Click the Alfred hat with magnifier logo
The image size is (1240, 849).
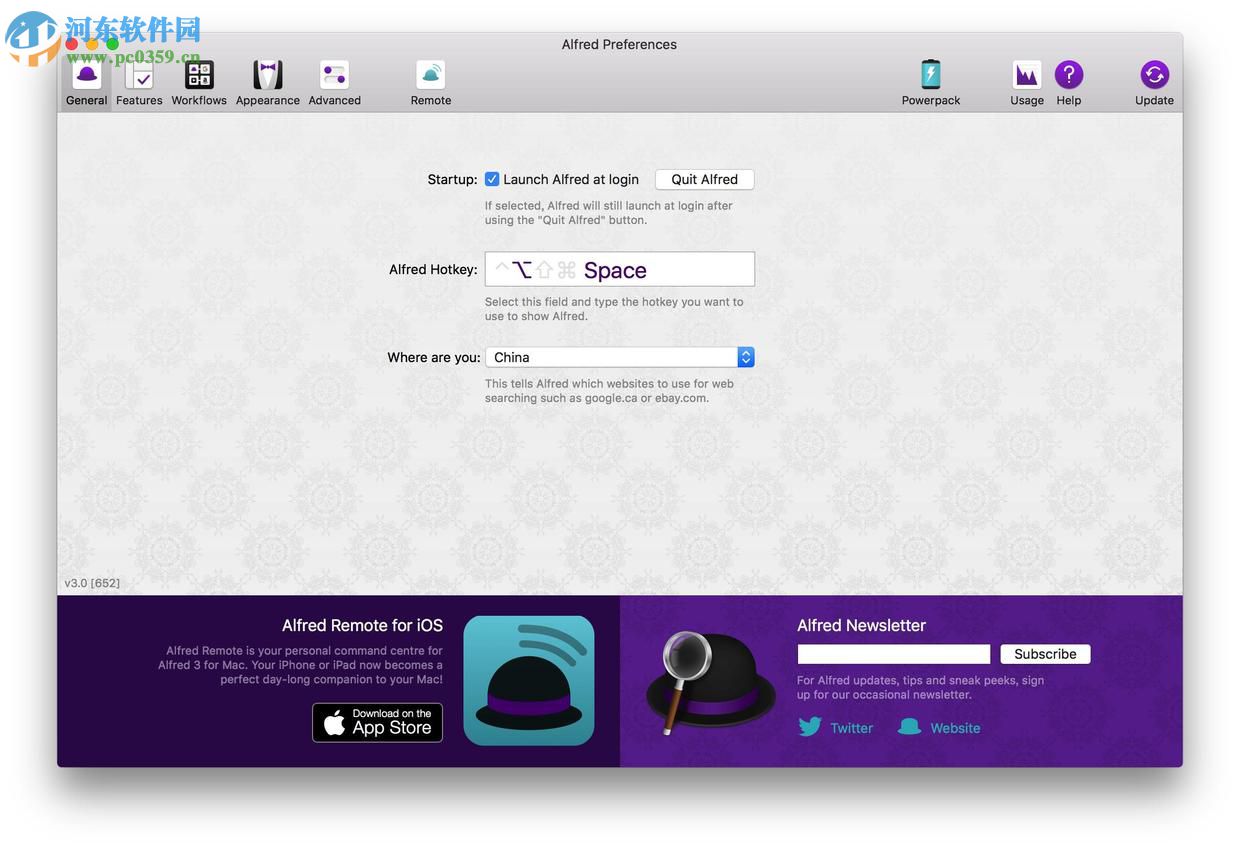click(x=710, y=682)
